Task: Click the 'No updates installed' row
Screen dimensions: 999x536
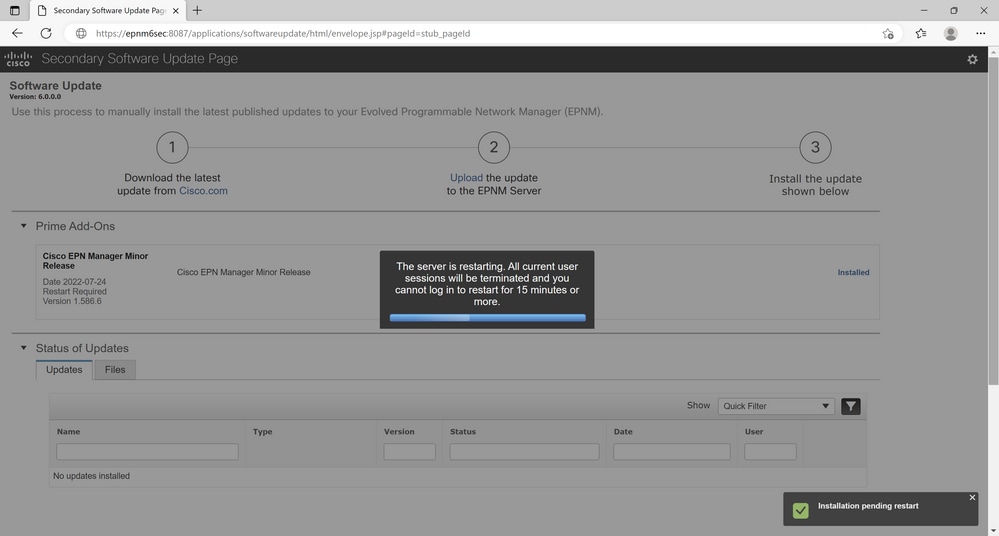Action: click(457, 476)
